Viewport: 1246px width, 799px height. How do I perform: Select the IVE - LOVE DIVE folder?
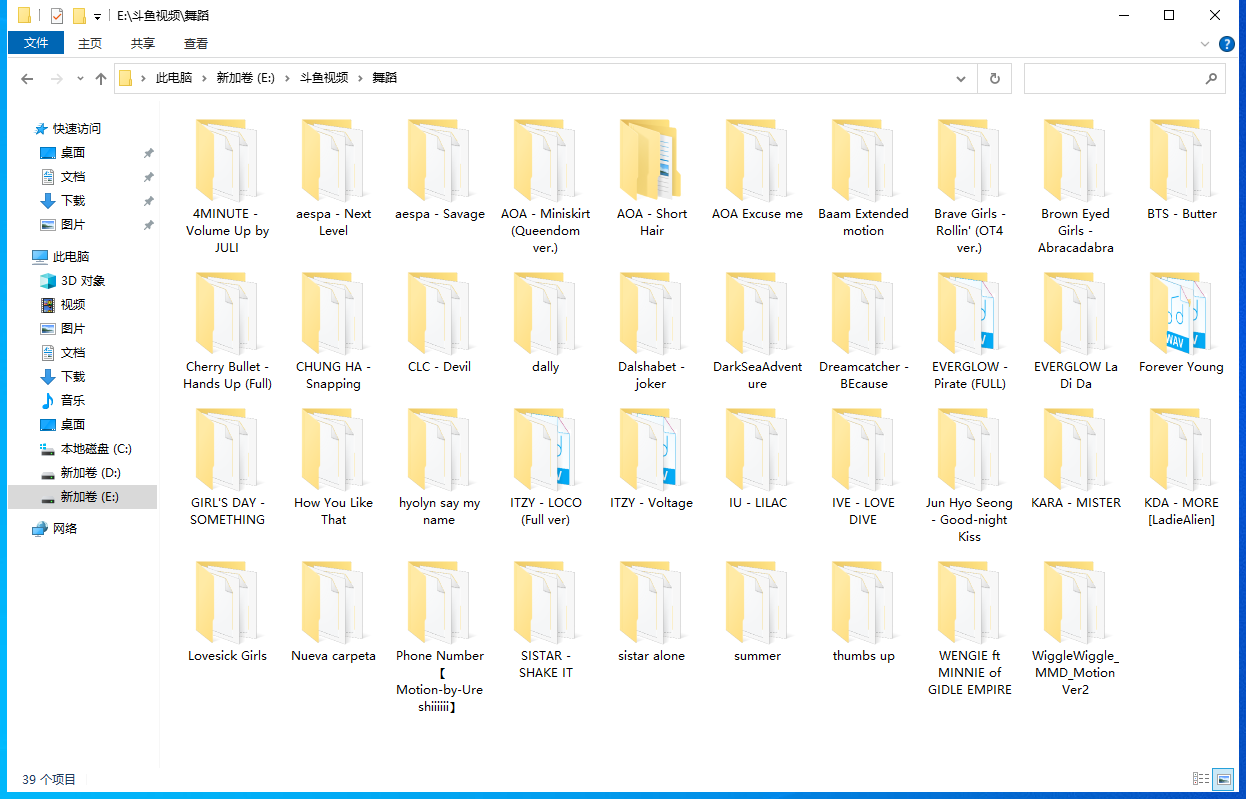click(863, 467)
